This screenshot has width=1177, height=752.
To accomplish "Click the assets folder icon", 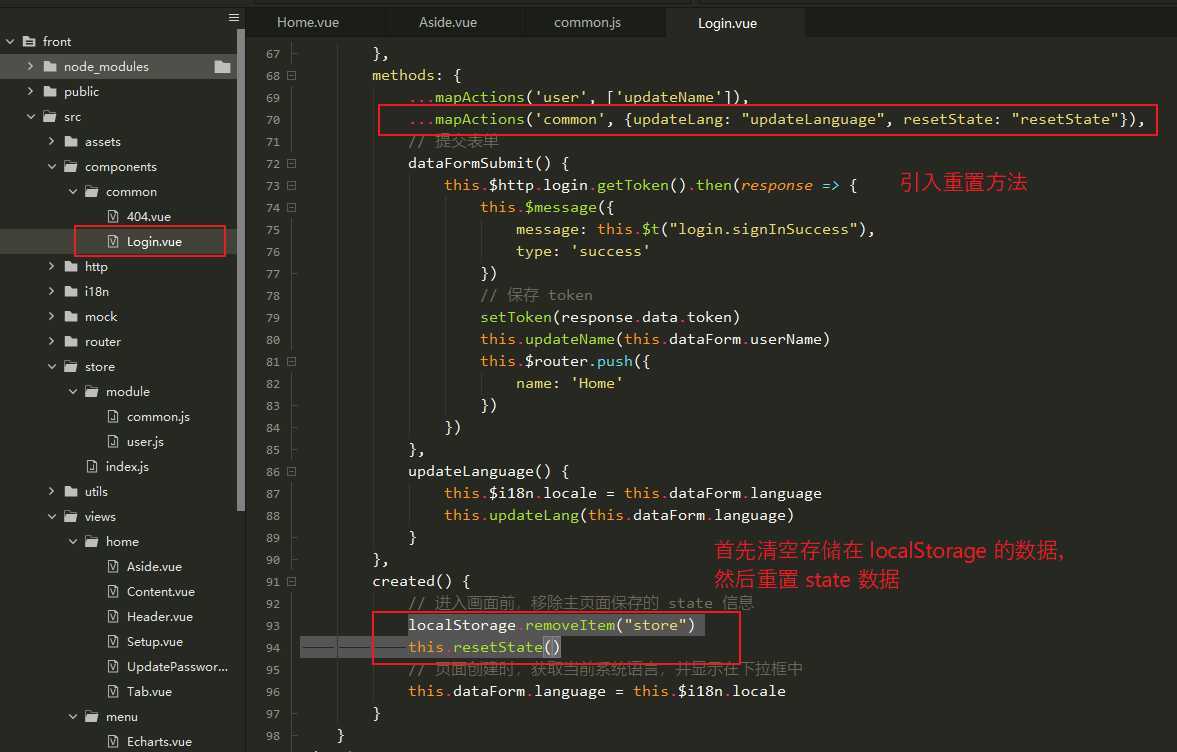I will [71, 142].
